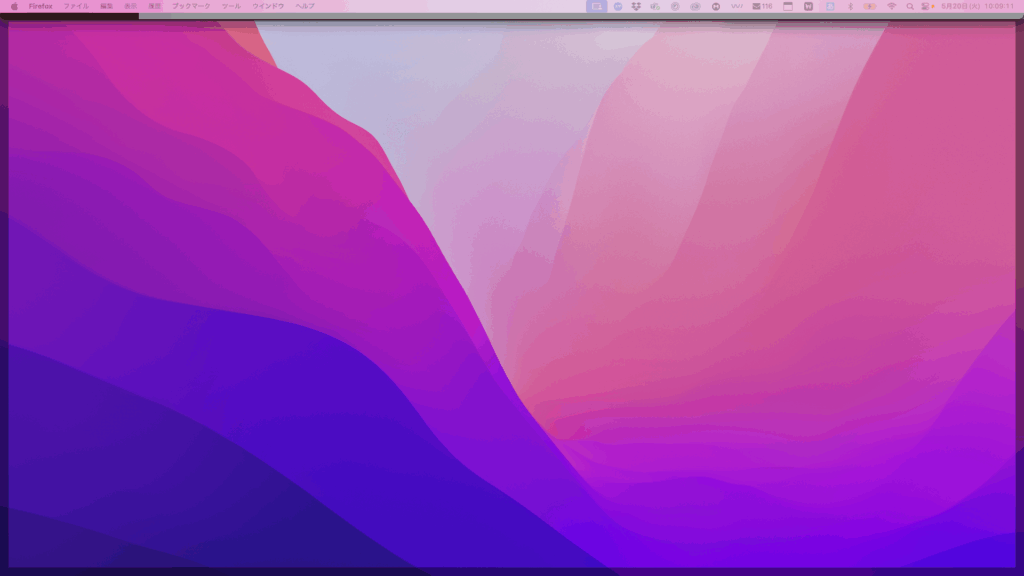Show battery status from menu bar
This screenshot has height=576, width=1024.
pos(869,6)
